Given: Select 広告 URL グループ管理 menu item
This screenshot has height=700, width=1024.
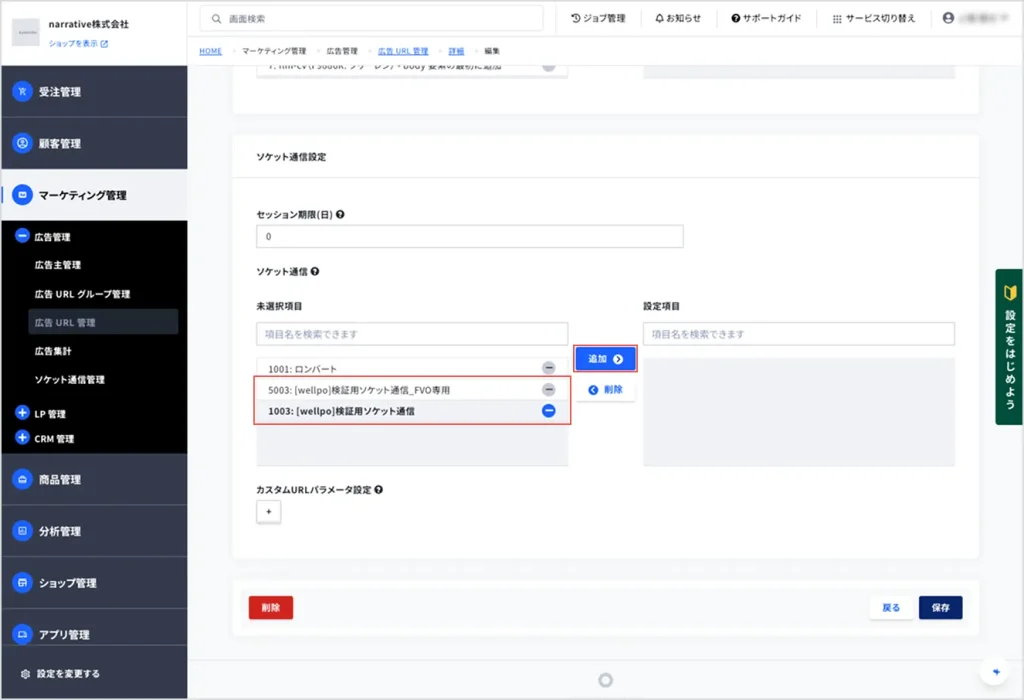Looking at the screenshot, I should tap(82, 294).
